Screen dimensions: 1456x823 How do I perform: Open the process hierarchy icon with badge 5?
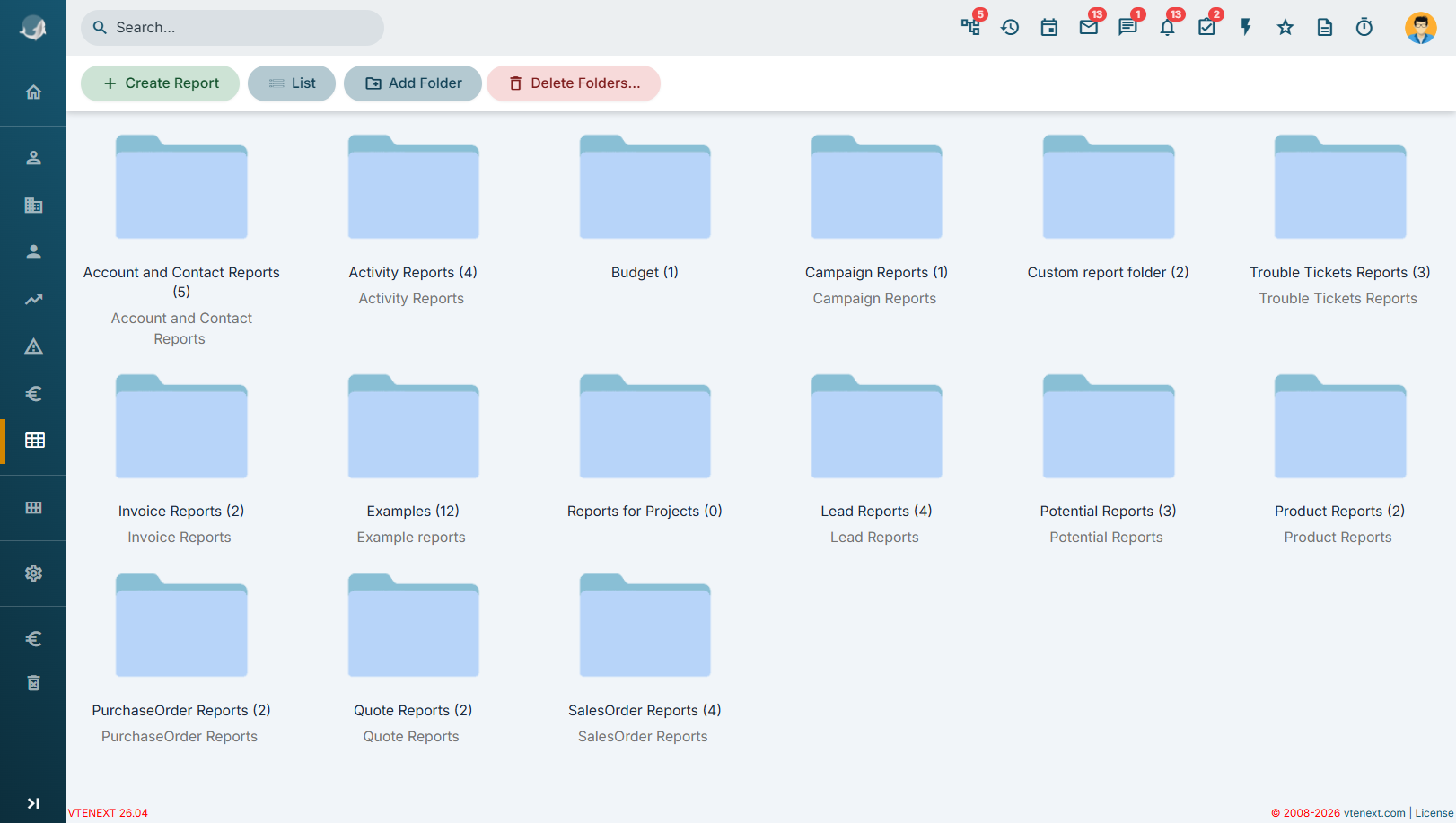pyautogui.click(x=970, y=27)
